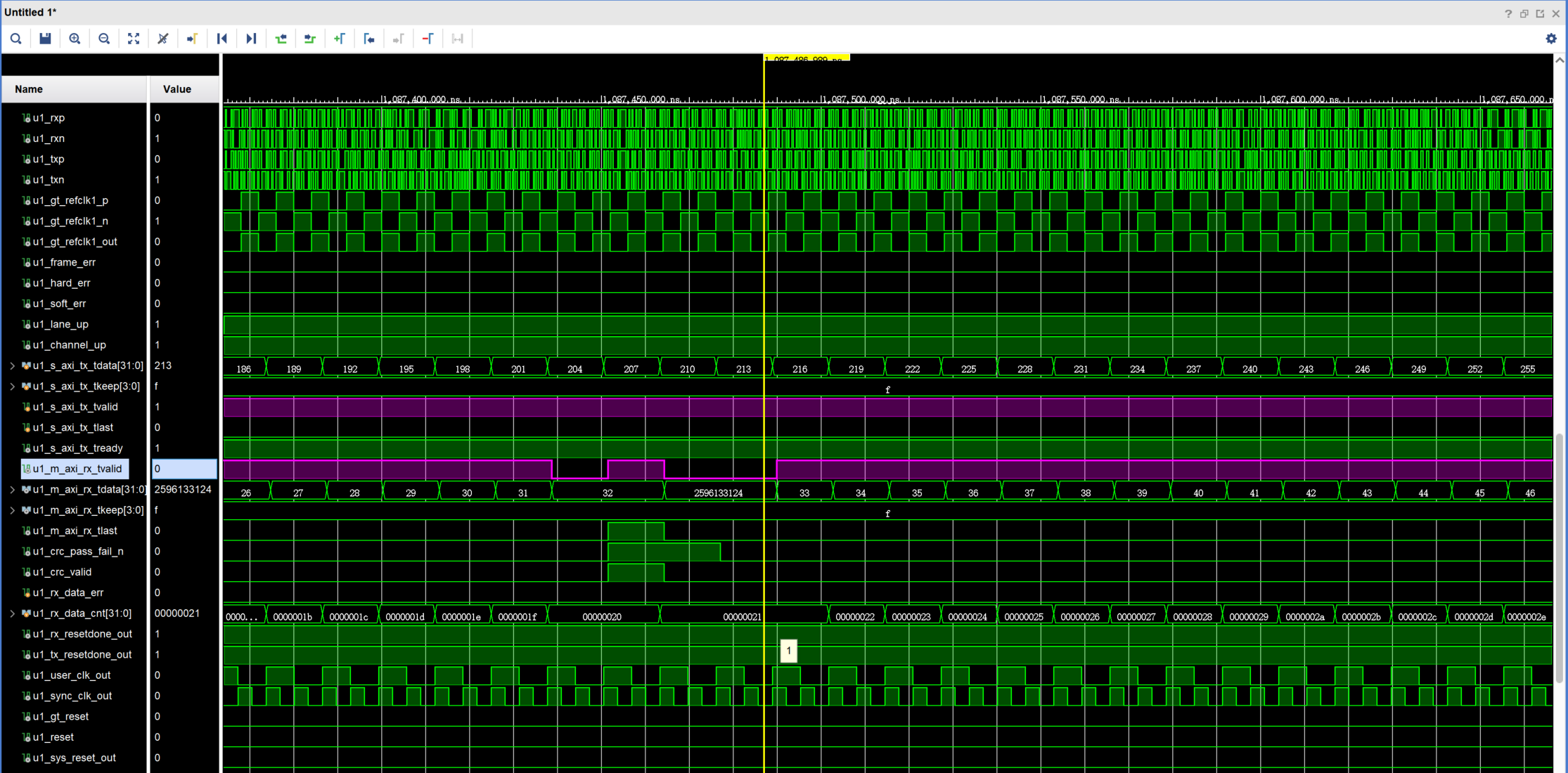
Task: Click the vertical scrollbar of the waveform view
Action: (x=1559, y=555)
